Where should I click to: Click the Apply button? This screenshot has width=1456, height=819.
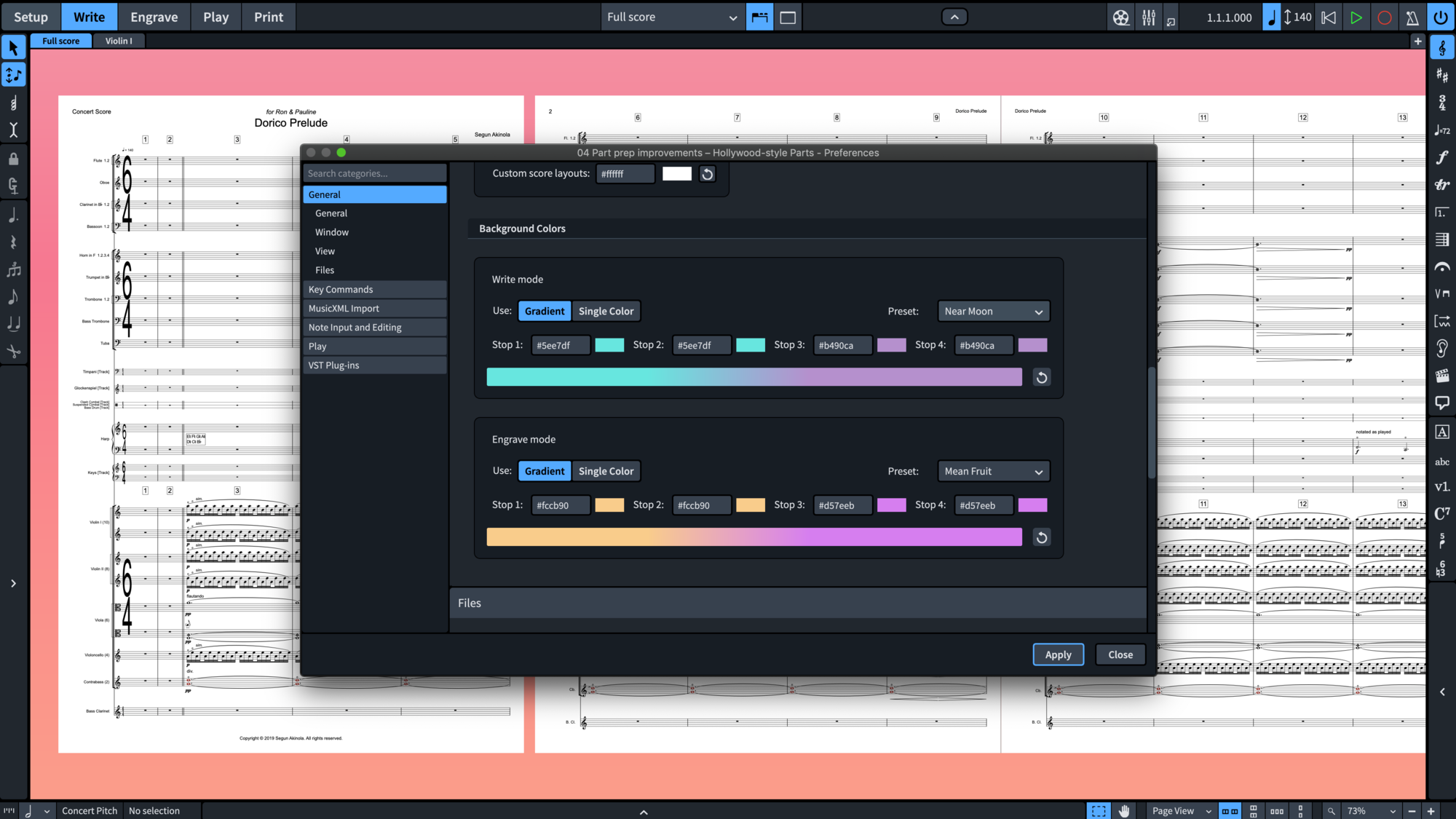click(x=1058, y=654)
